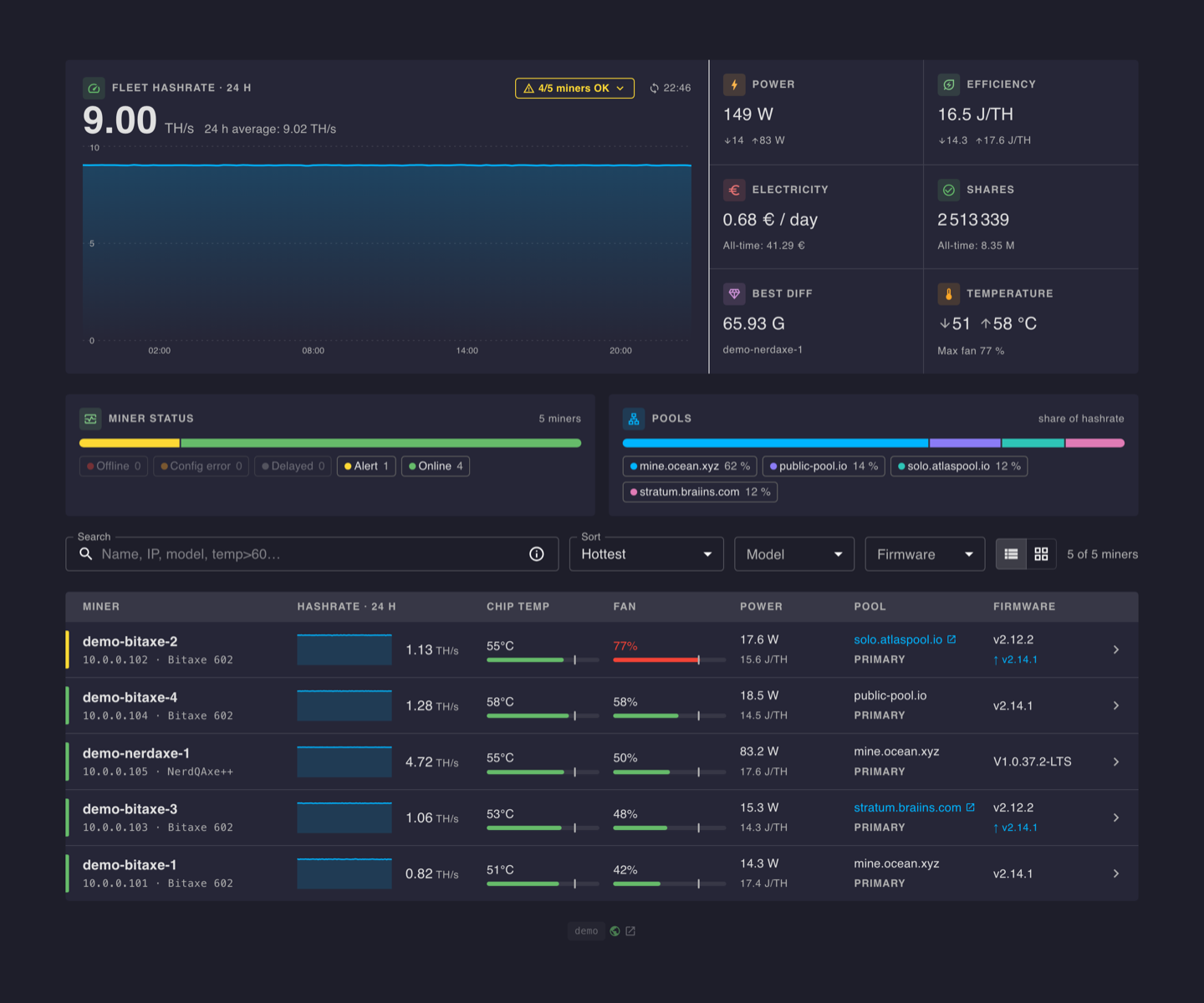The image size is (1204, 1003).
Task: Click the fleet hashrate gauge icon
Action: [x=94, y=88]
